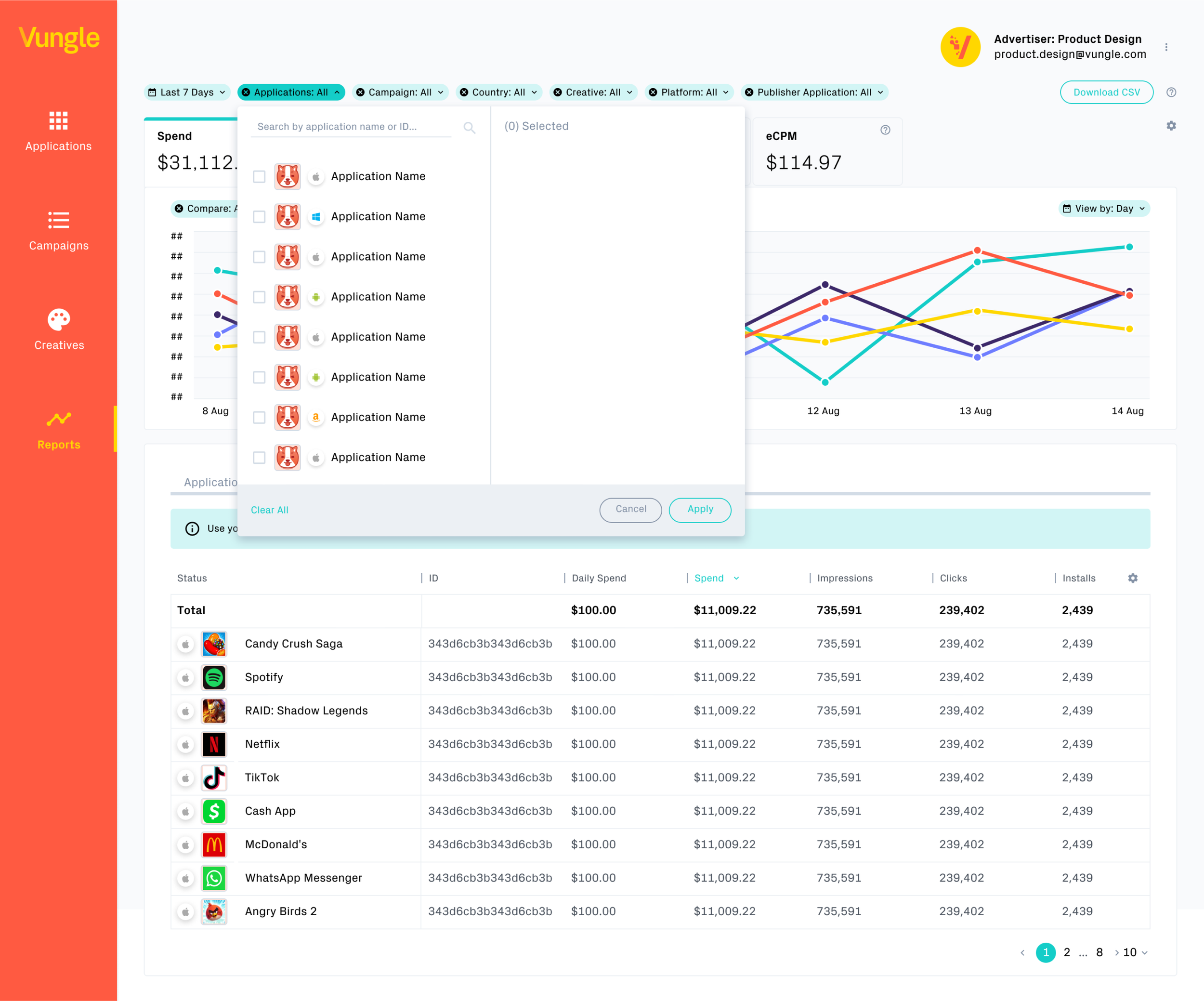Collapse the Applications: All filter dropdown
Viewport: 1204px width, 1001px height.
click(x=291, y=92)
